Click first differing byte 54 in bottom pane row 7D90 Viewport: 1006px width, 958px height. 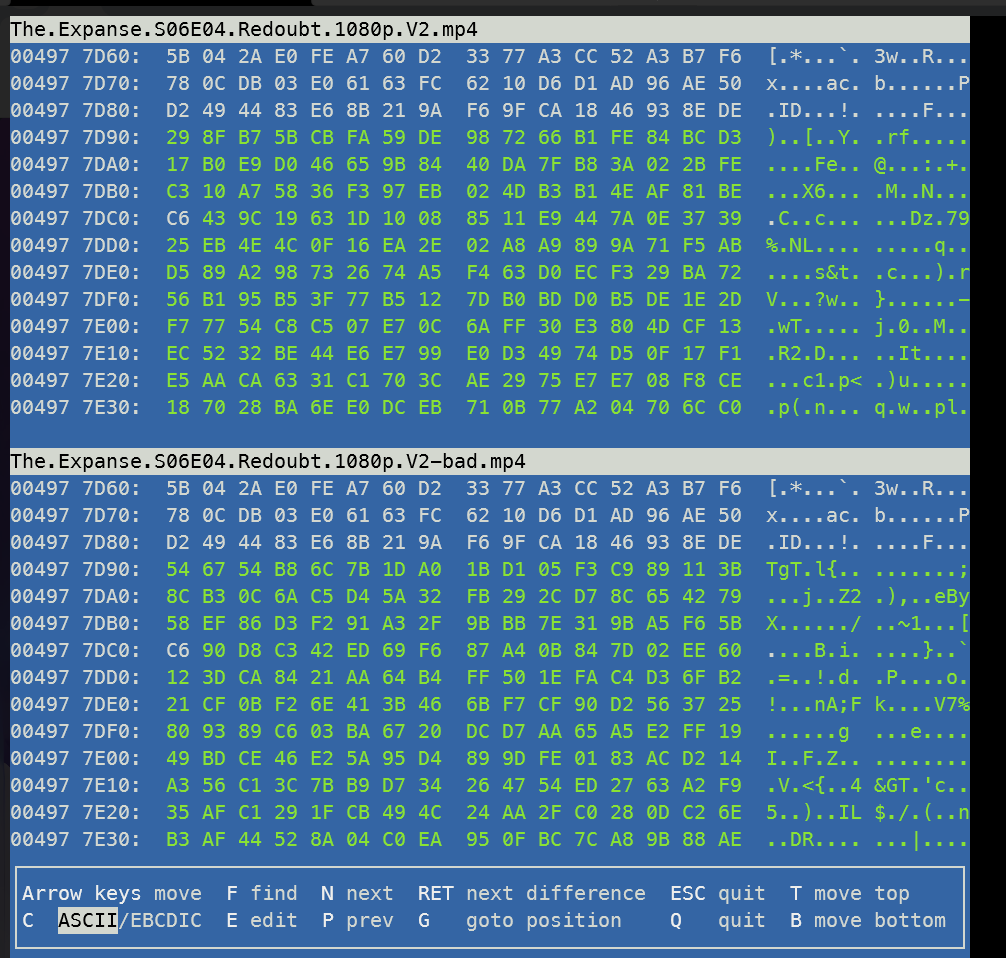tap(178, 569)
